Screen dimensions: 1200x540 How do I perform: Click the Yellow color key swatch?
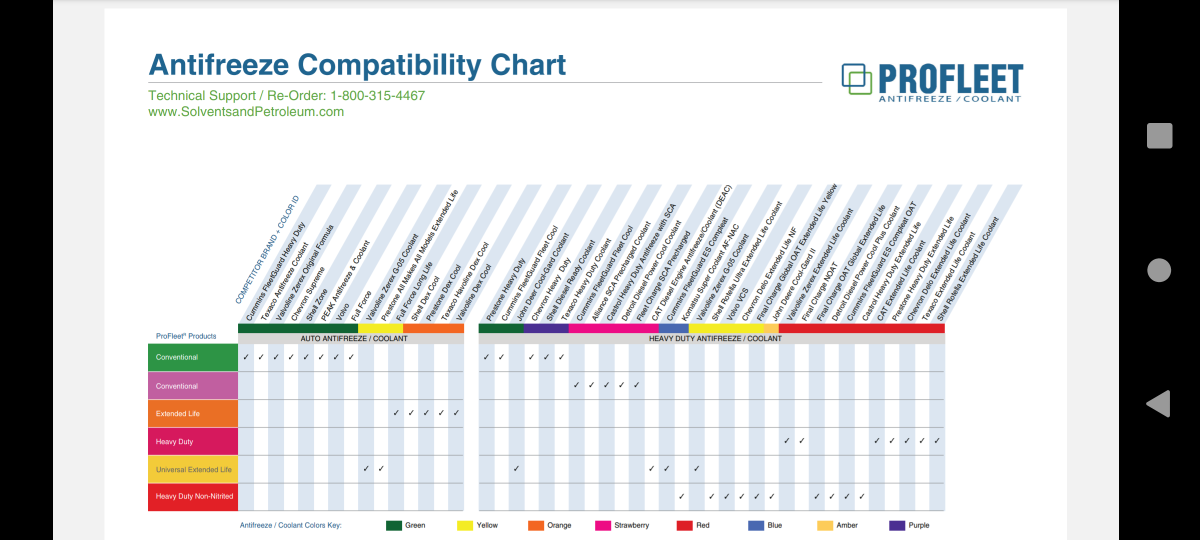pos(465,525)
